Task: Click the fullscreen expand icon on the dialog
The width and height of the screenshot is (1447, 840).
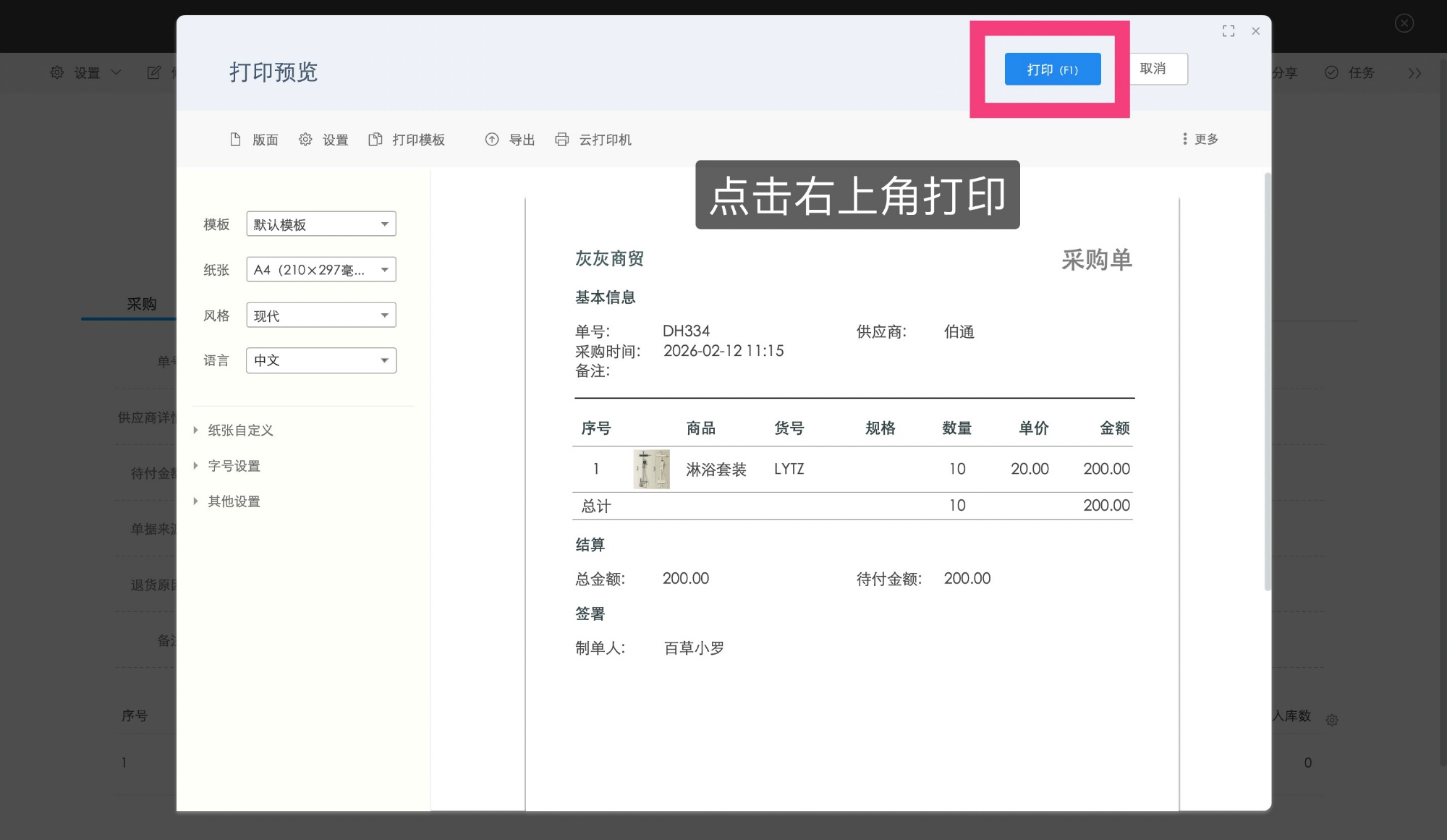Action: pos(1229,31)
